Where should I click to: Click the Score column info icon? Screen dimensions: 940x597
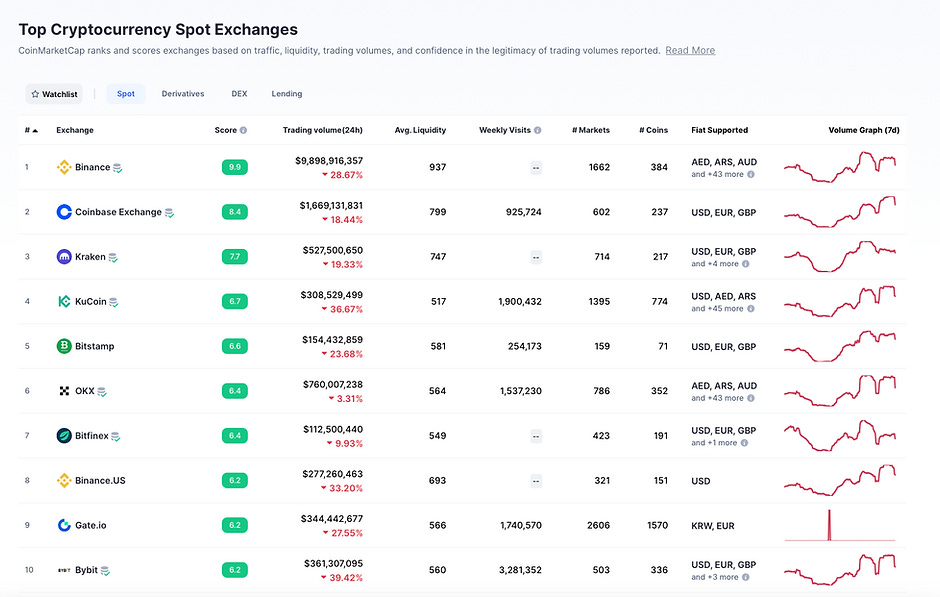[x=243, y=130]
